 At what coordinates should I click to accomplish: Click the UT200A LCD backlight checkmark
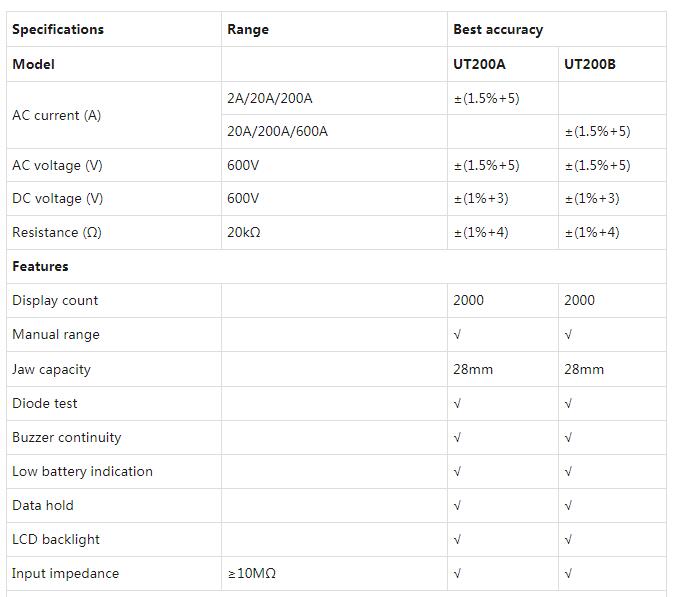pos(457,539)
